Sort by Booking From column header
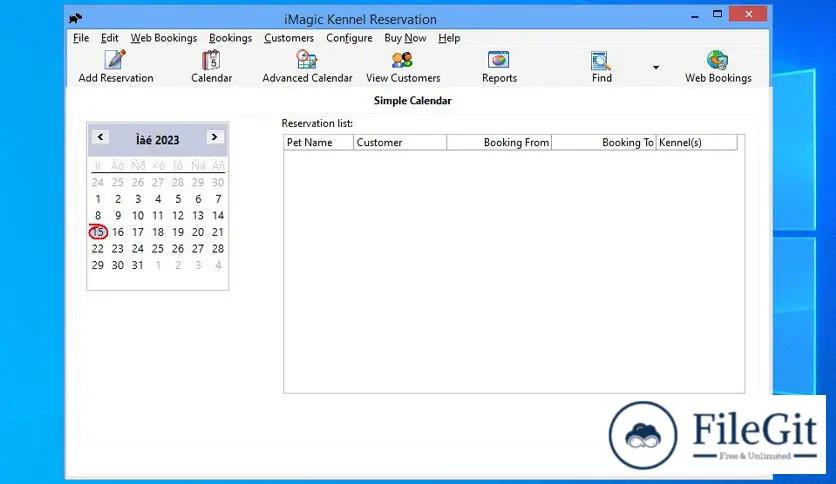 [499, 142]
